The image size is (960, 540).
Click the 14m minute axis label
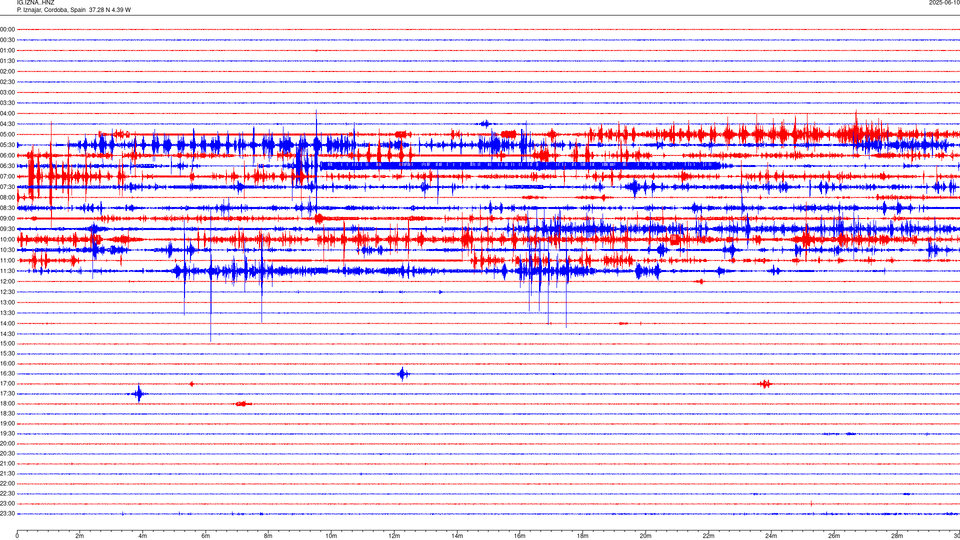pyautogui.click(x=457, y=536)
